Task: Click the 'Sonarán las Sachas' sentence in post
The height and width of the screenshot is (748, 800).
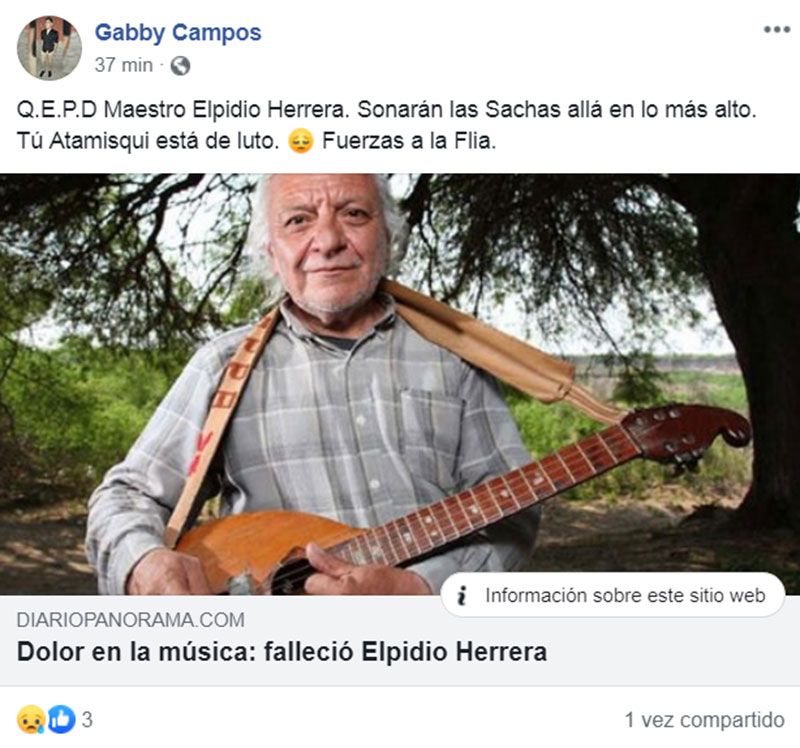Action: [557, 110]
